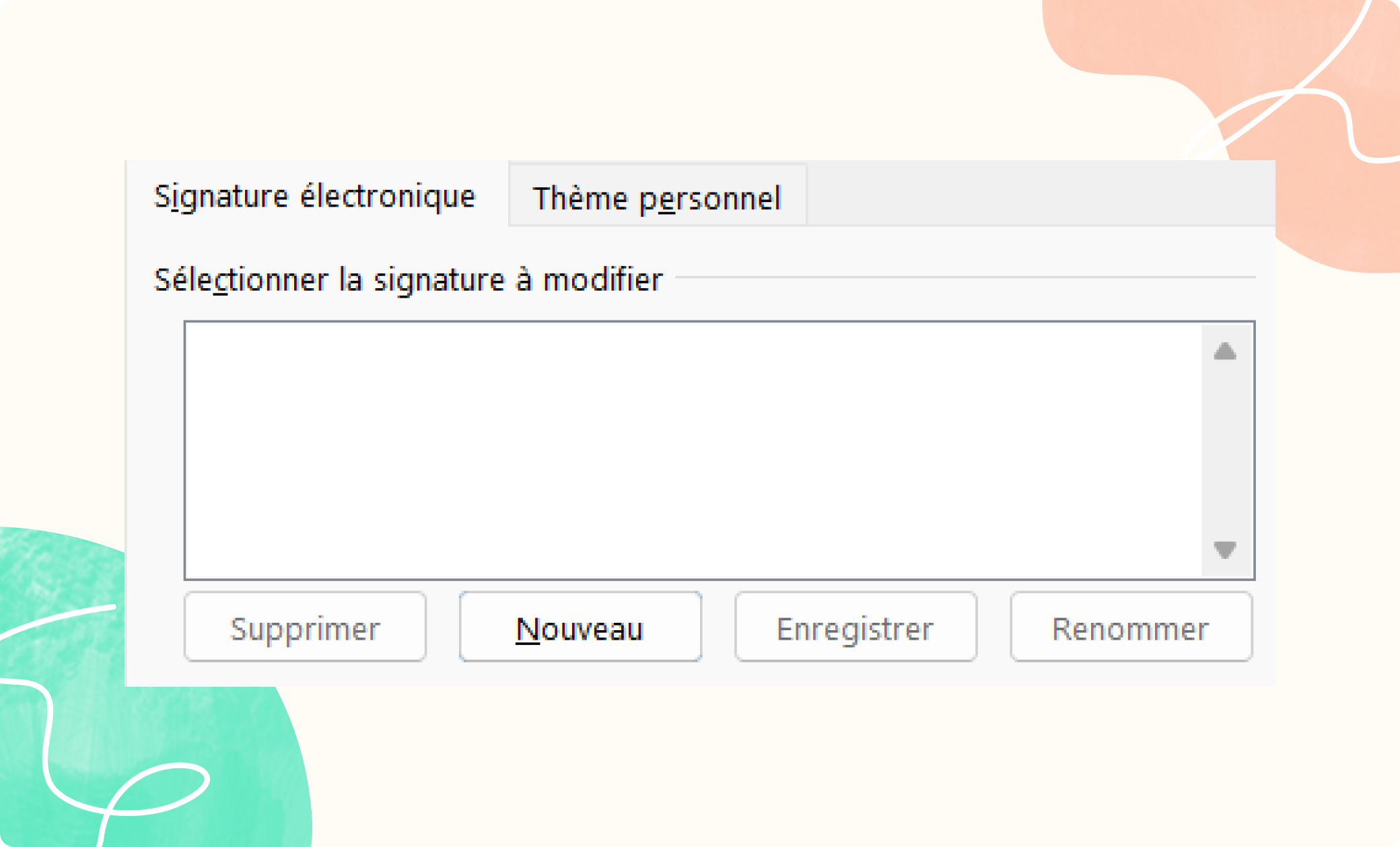This screenshot has width=1400, height=847.
Task: Activate the Nouveau button with underlined N
Action: click(580, 628)
